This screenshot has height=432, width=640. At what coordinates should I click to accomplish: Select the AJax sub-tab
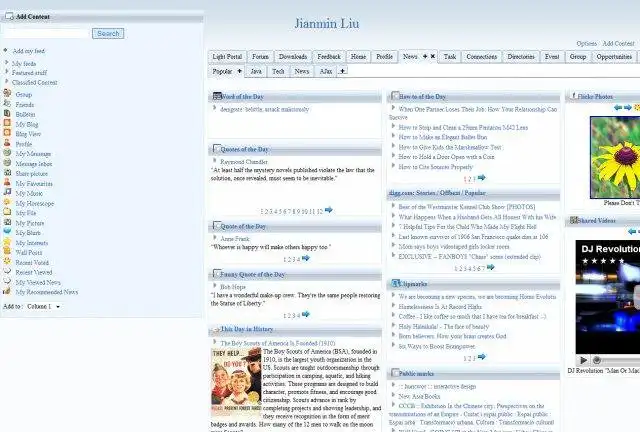click(326, 71)
